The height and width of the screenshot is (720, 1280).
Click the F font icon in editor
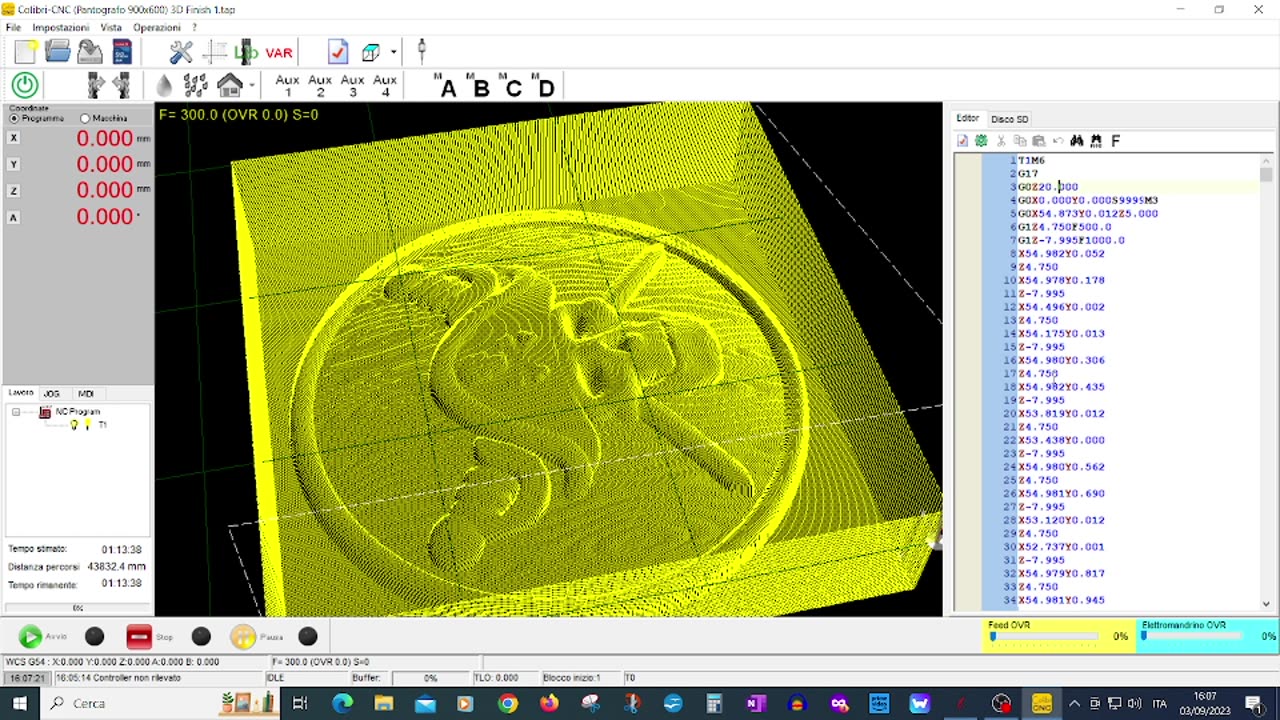coord(1116,141)
